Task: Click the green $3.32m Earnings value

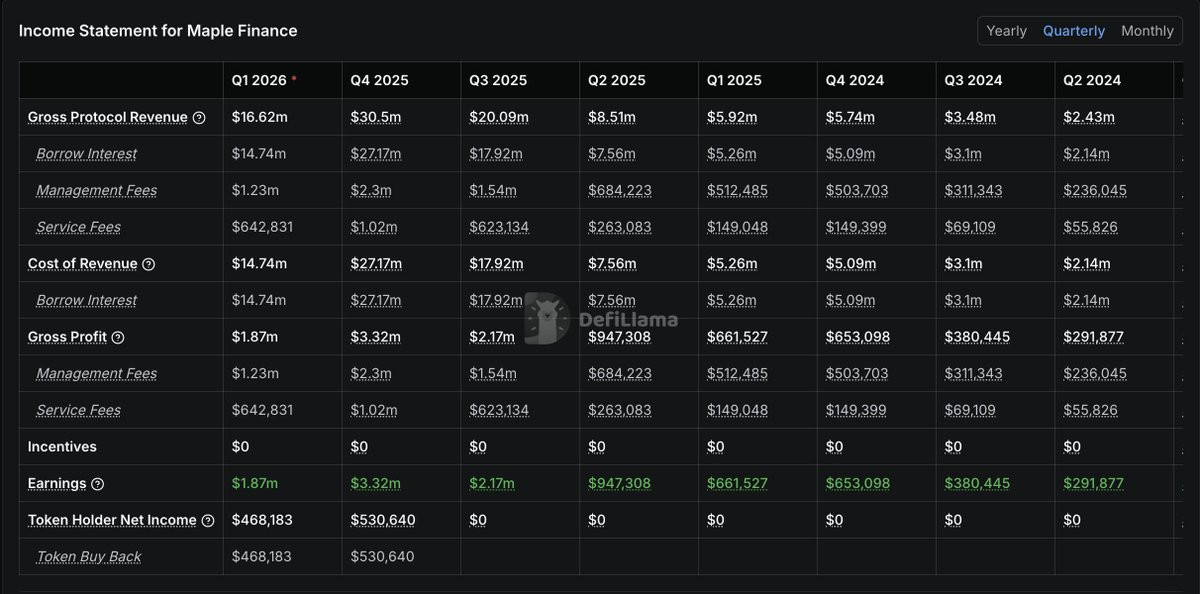Action: pos(375,484)
